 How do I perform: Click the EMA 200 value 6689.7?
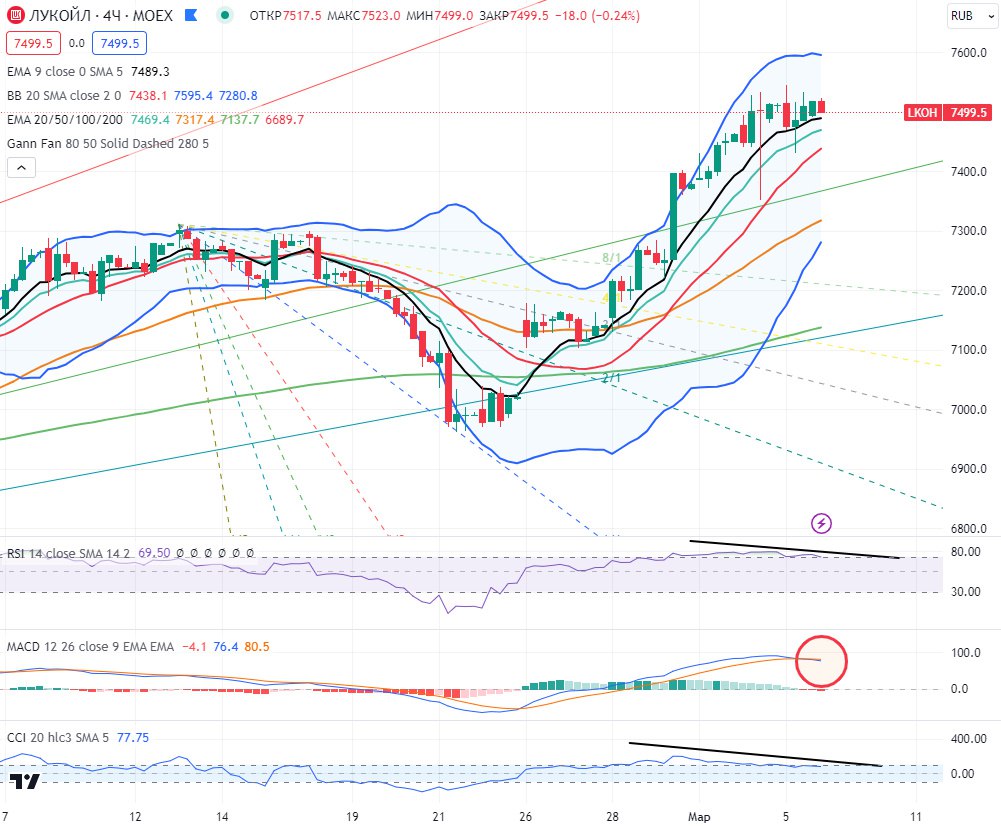[x=285, y=119]
